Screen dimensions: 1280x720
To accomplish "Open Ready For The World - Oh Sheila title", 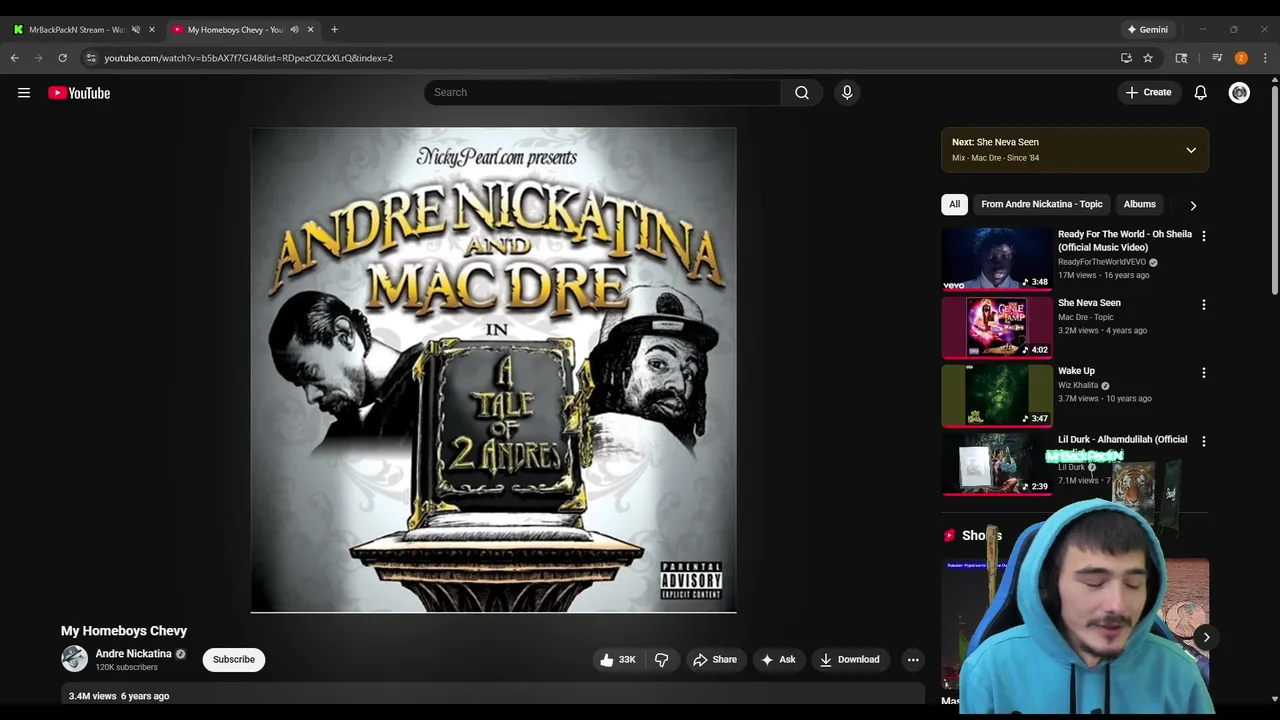I will point(1125,240).
